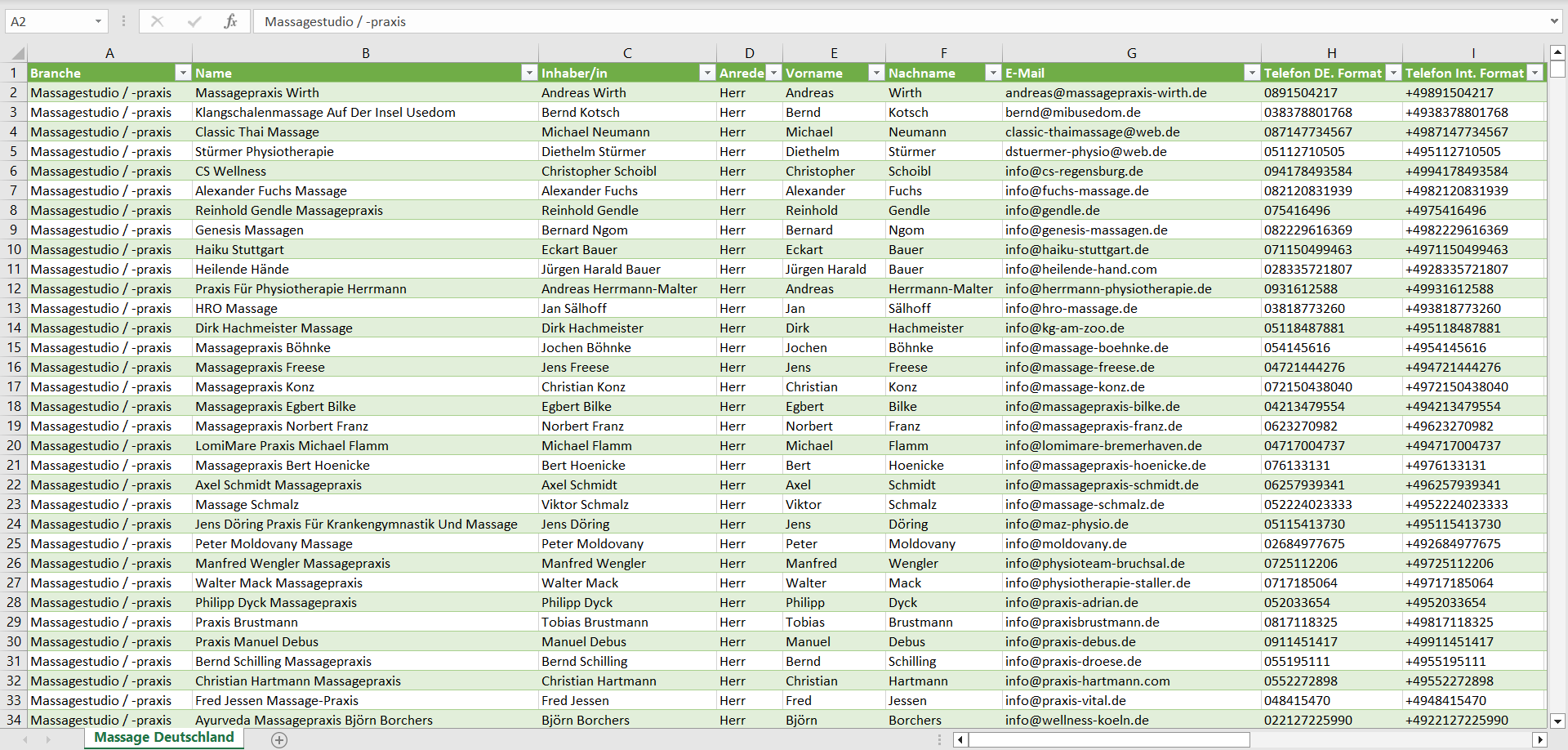The height and width of the screenshot is (750, 1568).
Task: Click international number +4922127225990
Action: [x=1473, y=720]
